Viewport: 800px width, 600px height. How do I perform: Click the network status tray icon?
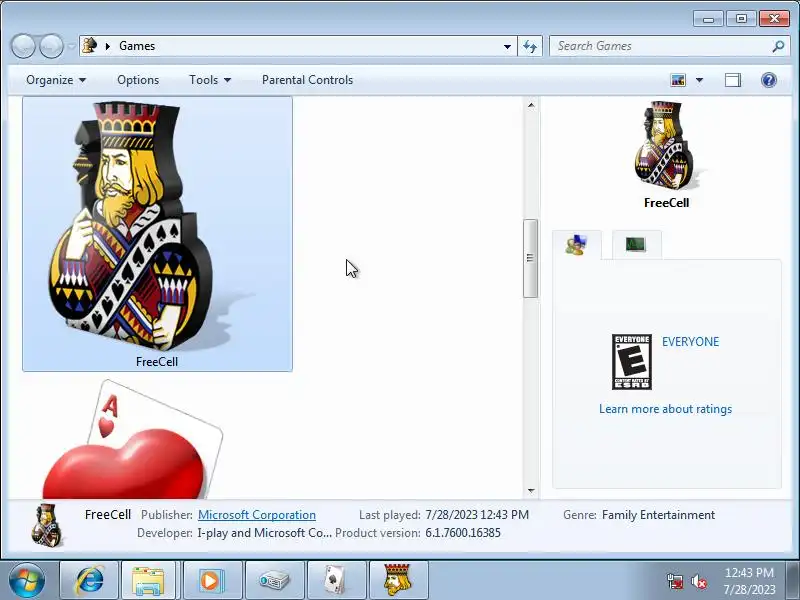675,581
